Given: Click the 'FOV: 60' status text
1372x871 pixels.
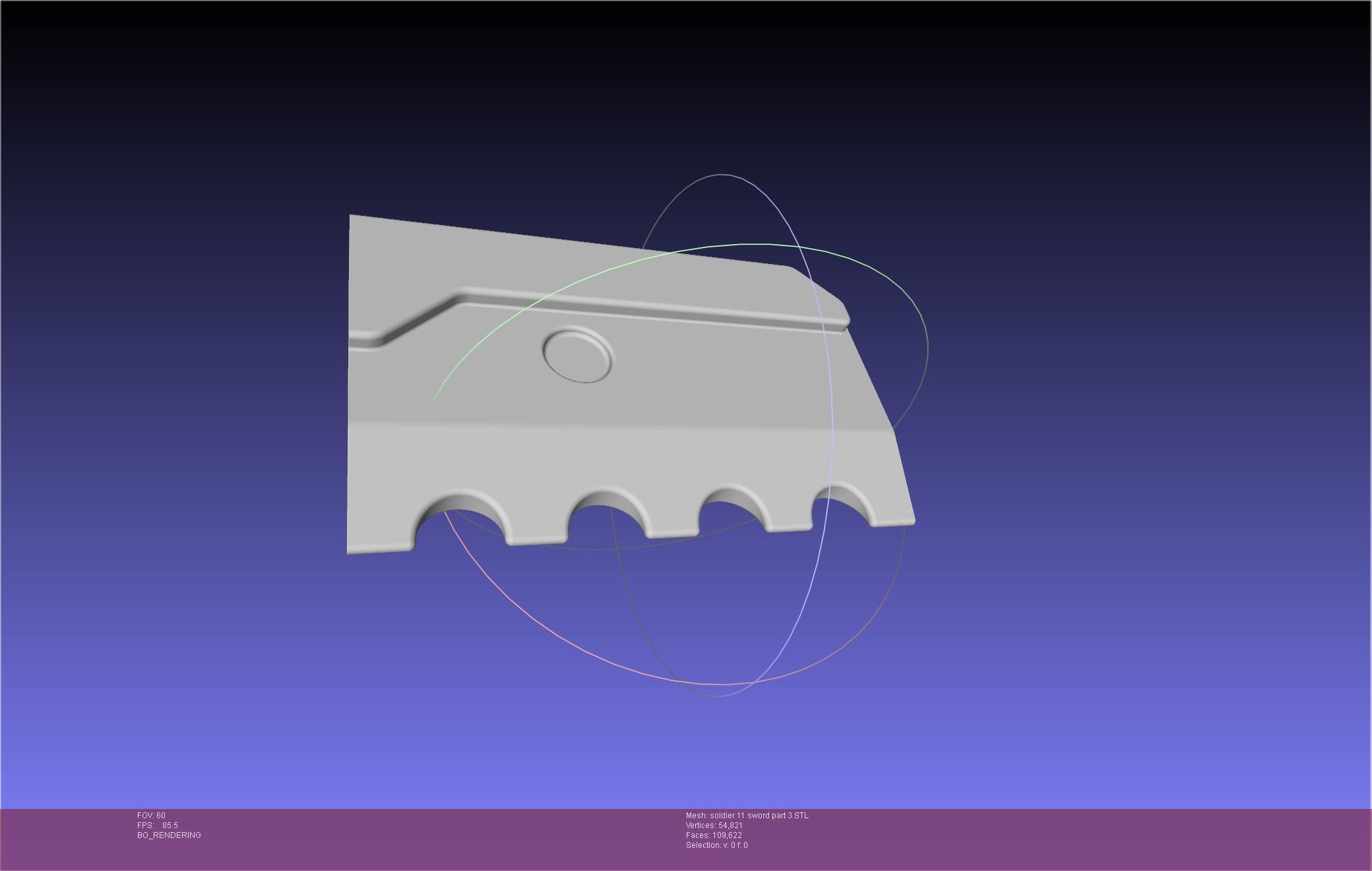Looking at the screenshot, I should 151,816.
